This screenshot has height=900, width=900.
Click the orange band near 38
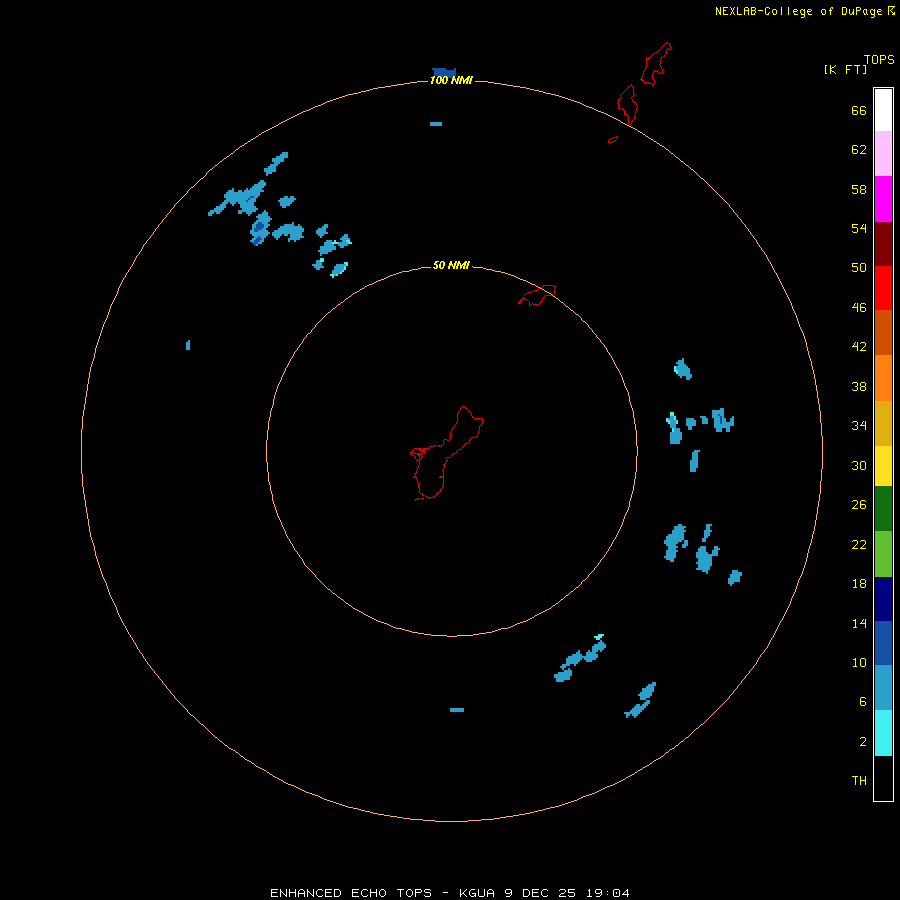click(883, 378)
